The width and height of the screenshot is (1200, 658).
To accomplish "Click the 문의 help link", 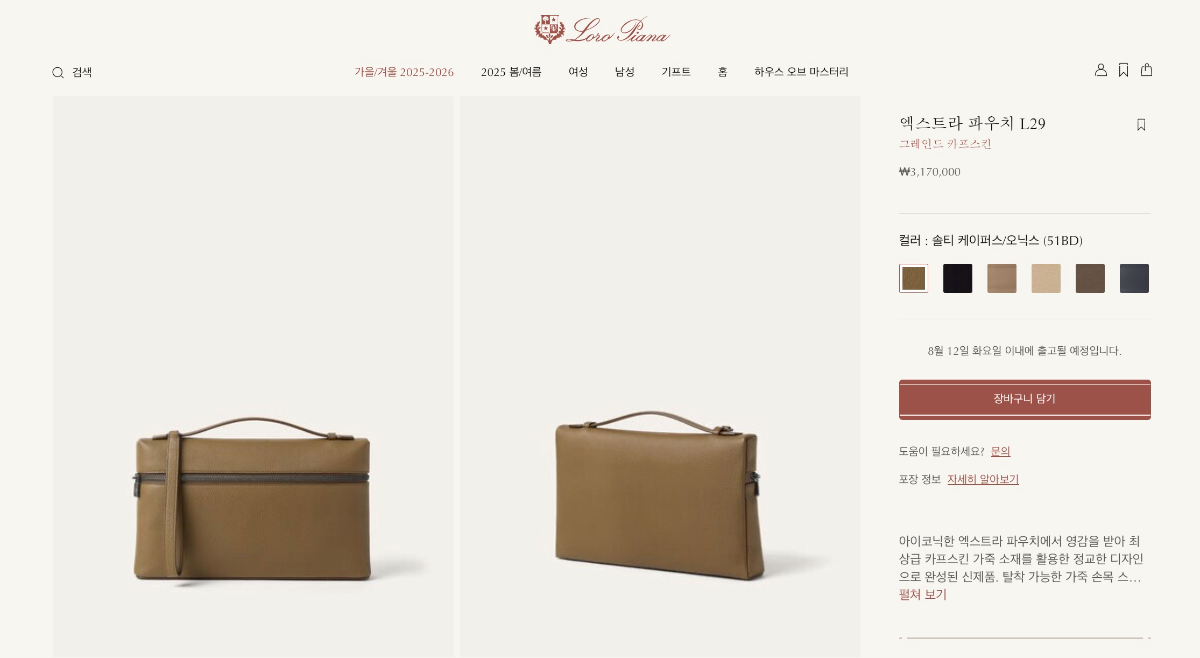I will (1001, 452).
